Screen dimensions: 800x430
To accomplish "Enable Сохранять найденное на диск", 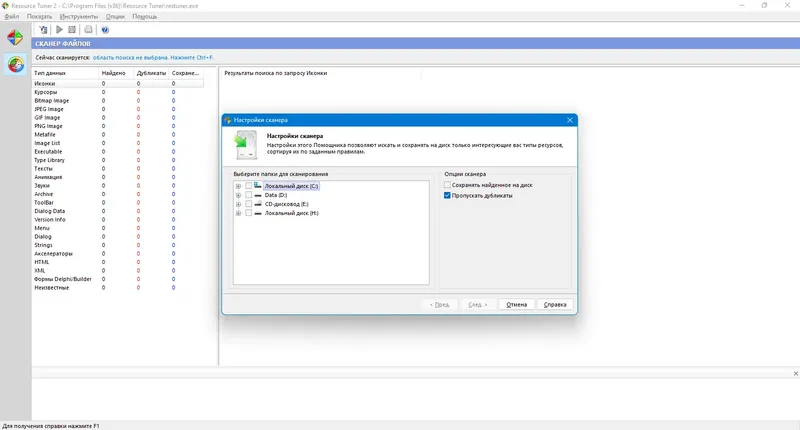I will 447,185.
